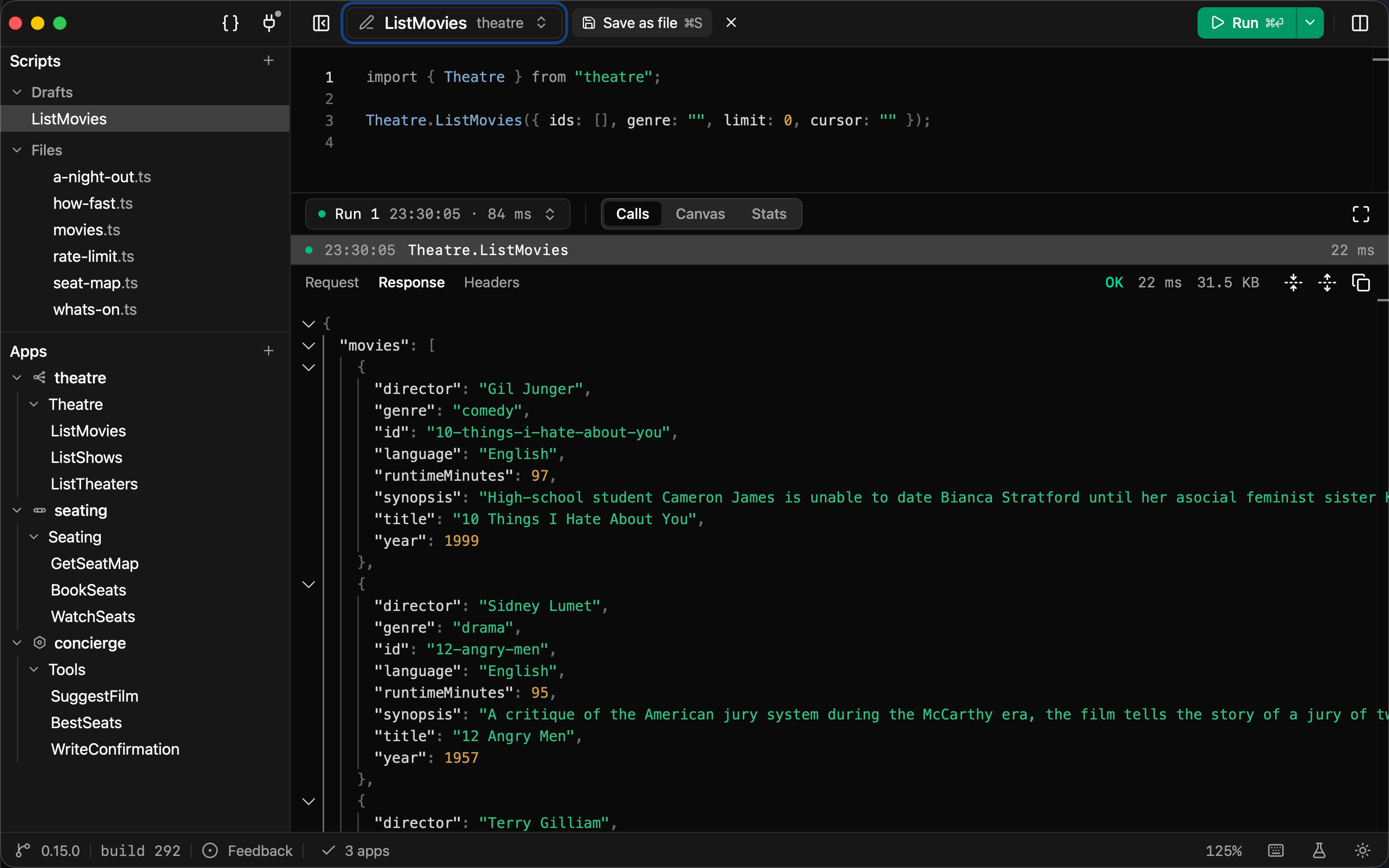Open the Headers tab
1389x868 pixels.
coord(491,283)
